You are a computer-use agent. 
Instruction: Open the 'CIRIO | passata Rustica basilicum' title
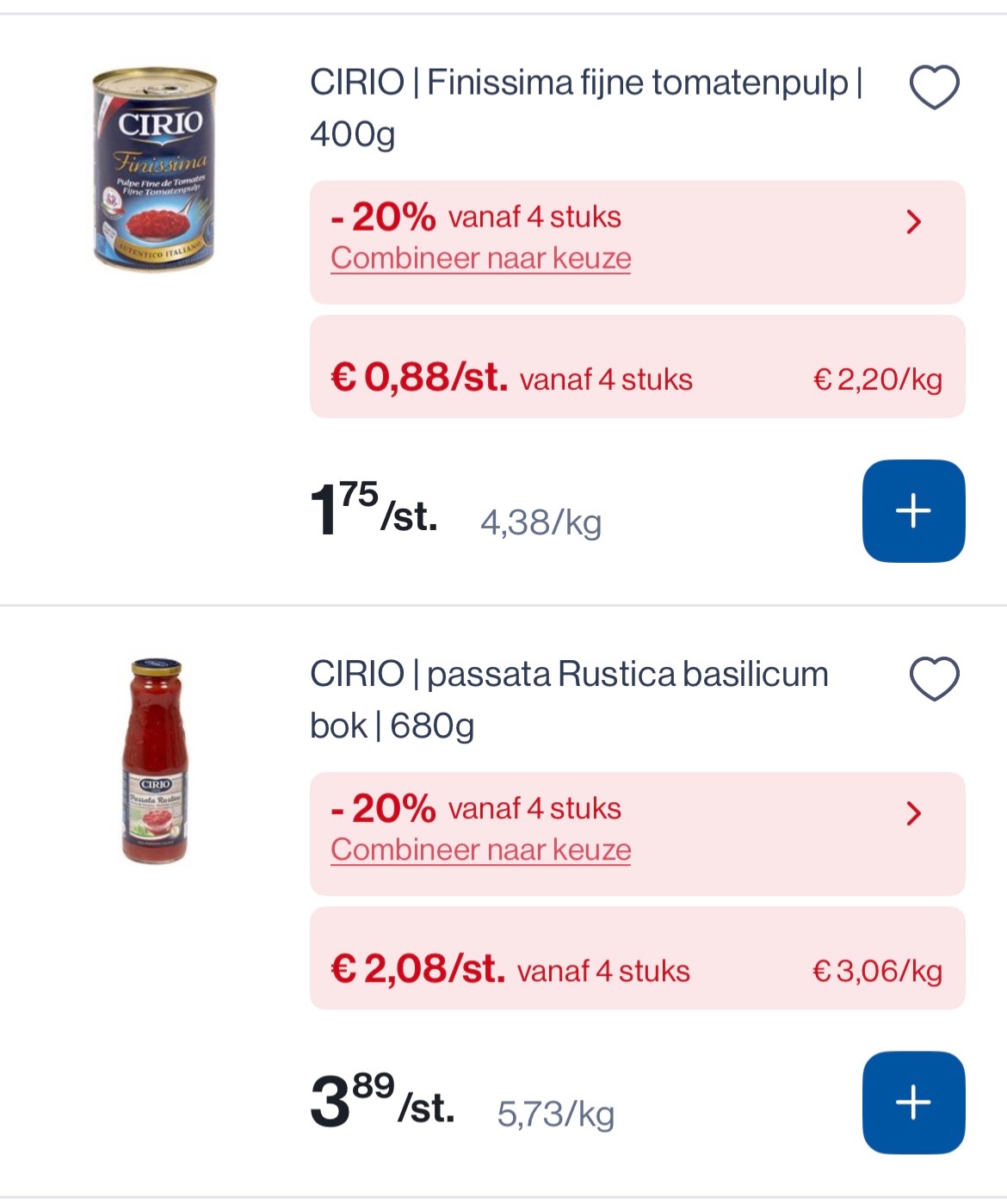pyautogui.click(x=568, y=699)
